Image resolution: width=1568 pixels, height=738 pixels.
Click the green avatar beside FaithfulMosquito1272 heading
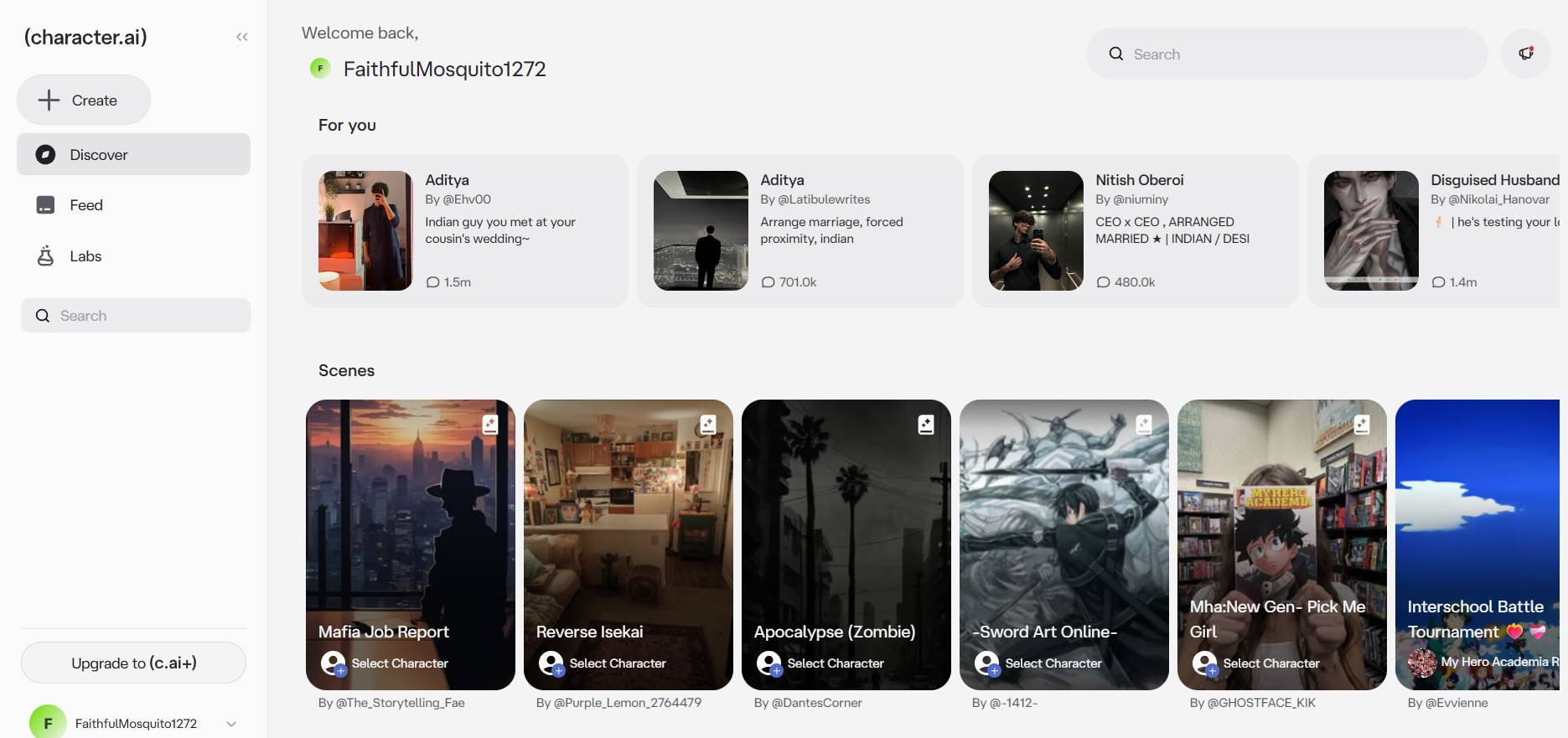(320, 69)
